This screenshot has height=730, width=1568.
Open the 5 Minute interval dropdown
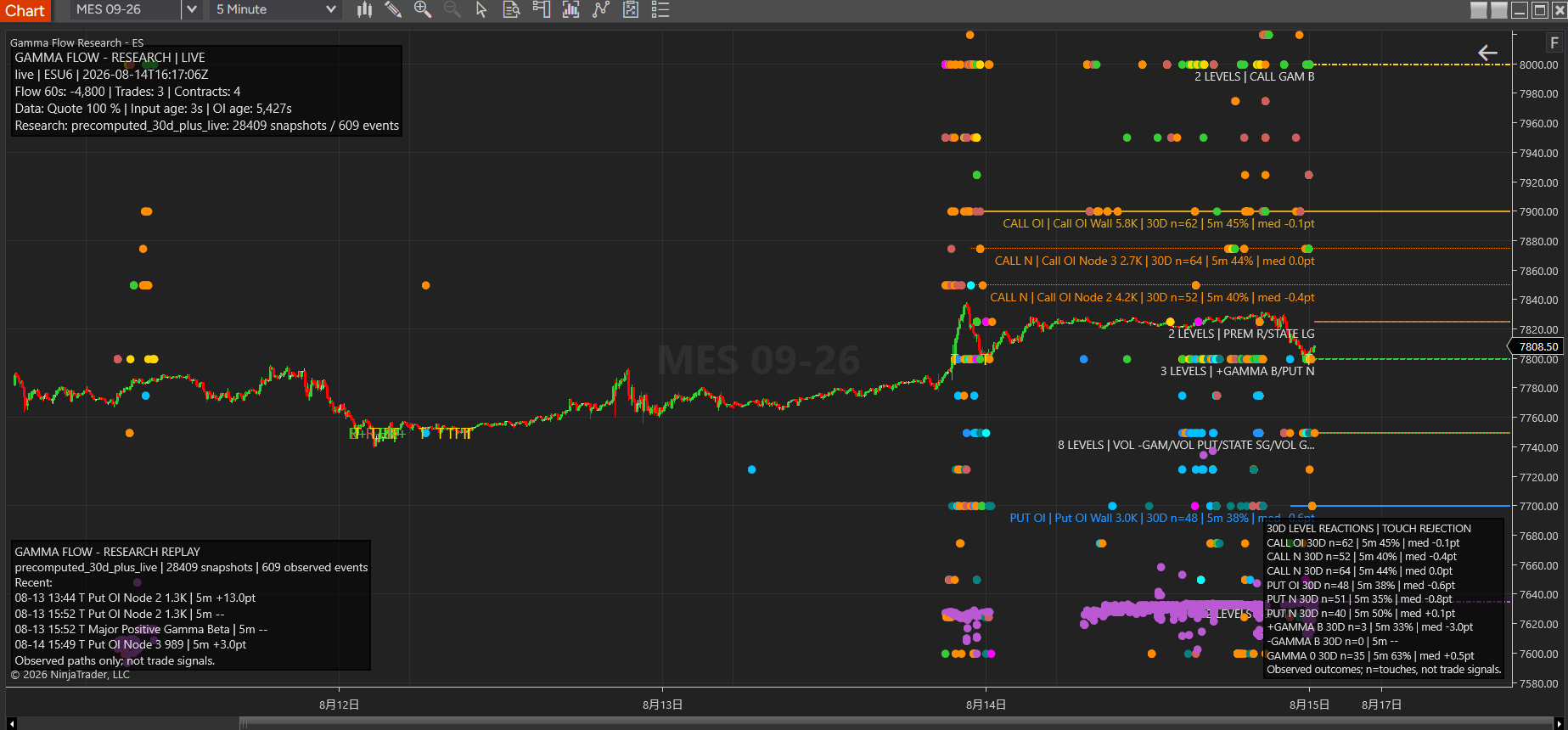(x=275, y=9)
